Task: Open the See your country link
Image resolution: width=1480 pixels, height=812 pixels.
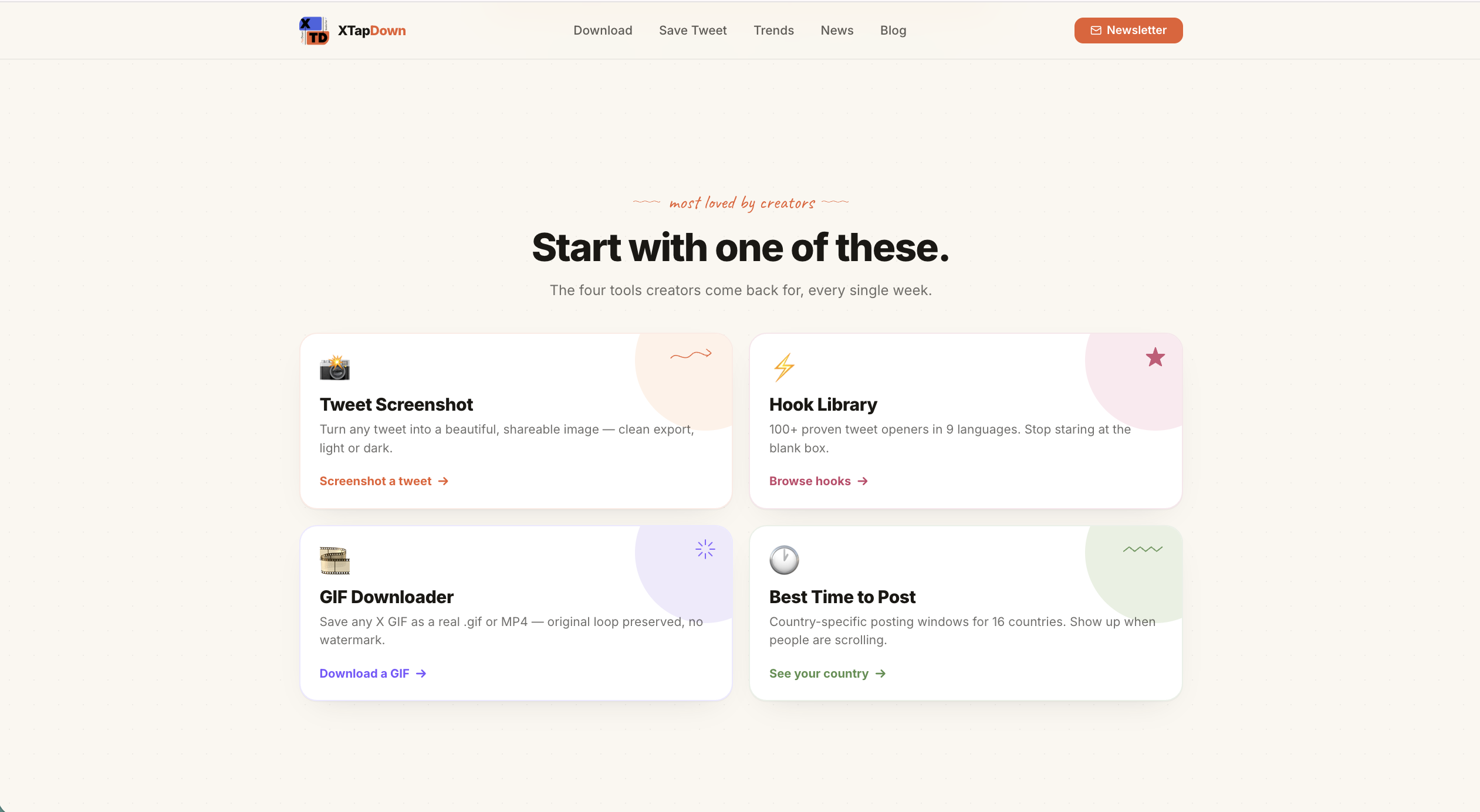Action: 827,674
